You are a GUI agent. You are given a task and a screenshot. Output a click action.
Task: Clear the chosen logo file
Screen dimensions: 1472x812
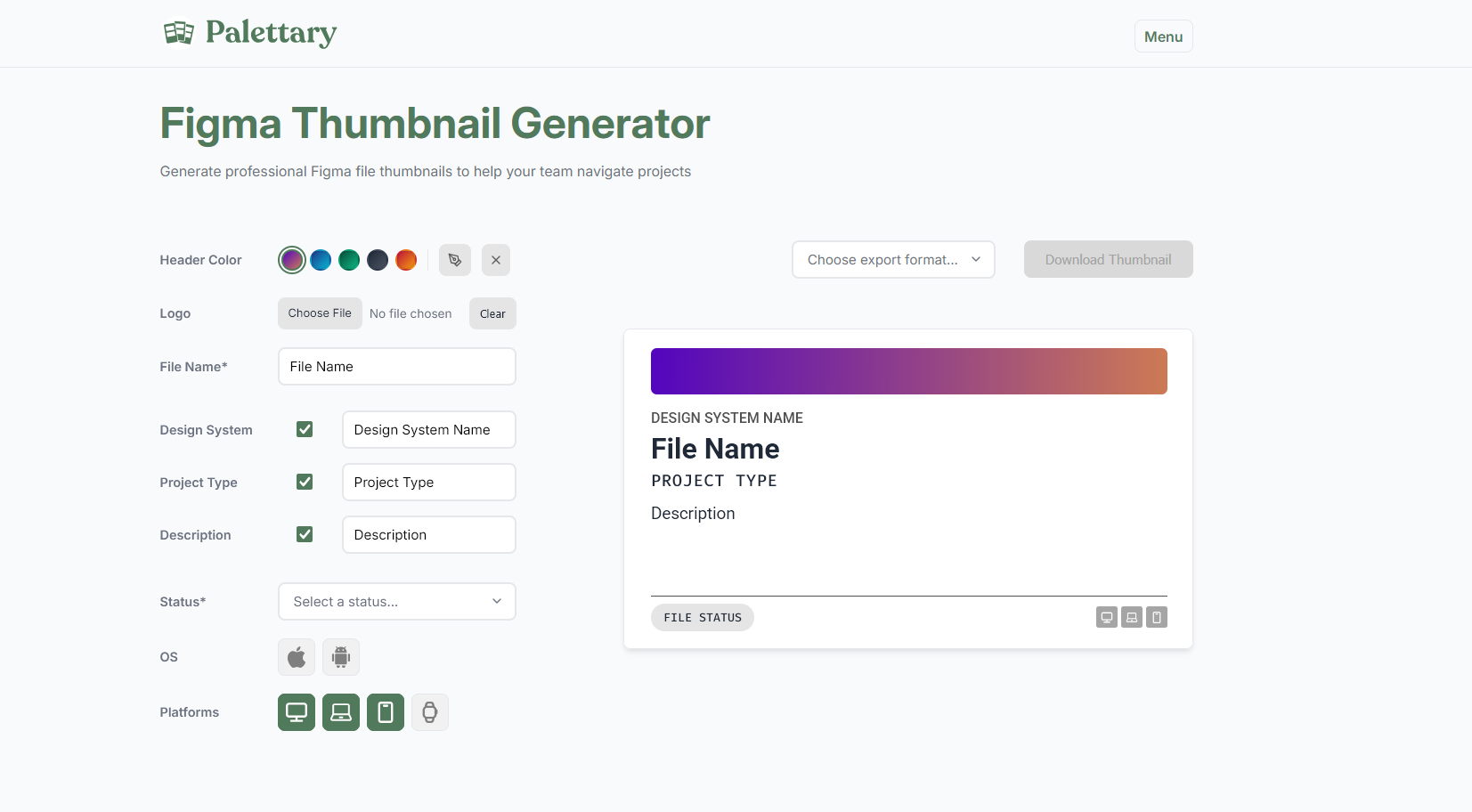[x=492, y=313]
